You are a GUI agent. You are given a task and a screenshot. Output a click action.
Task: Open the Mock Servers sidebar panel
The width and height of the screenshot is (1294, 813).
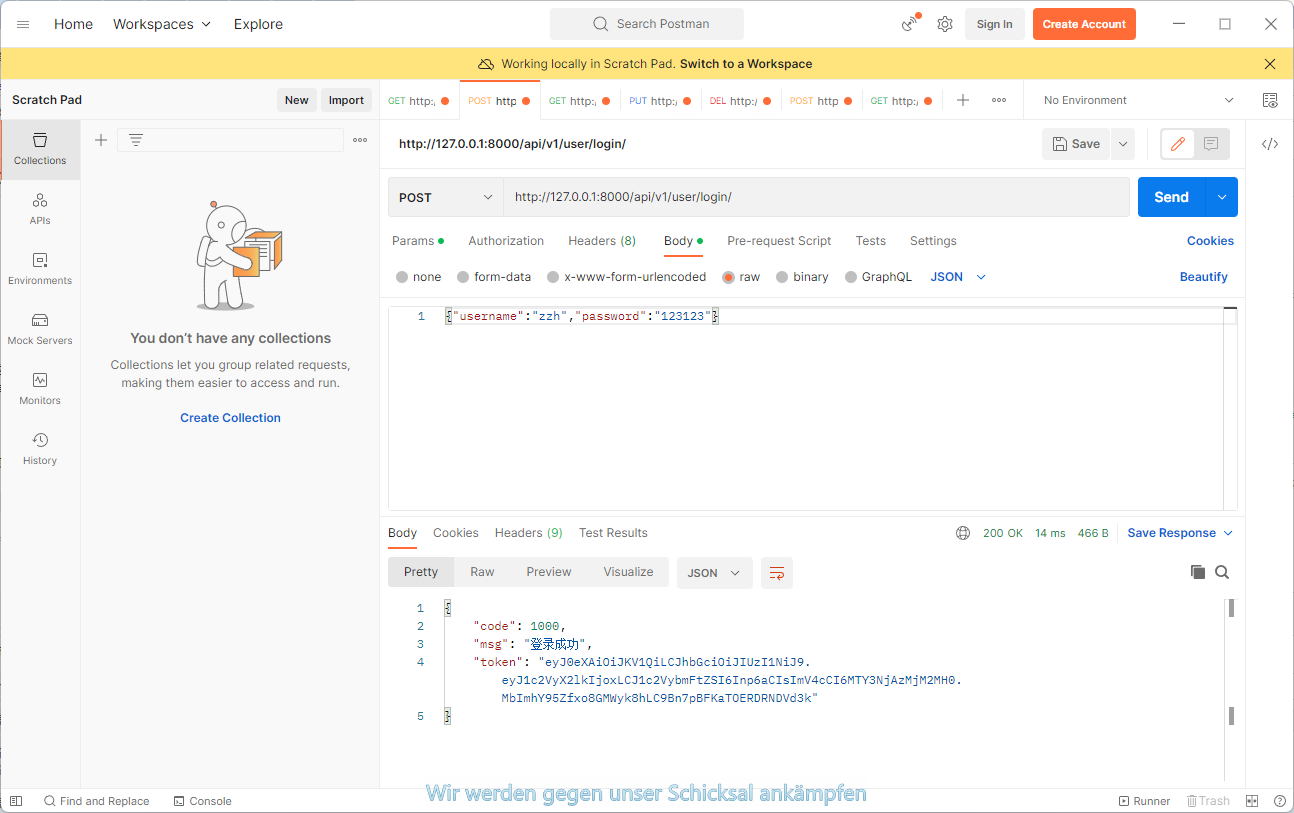tap(40, 329)
